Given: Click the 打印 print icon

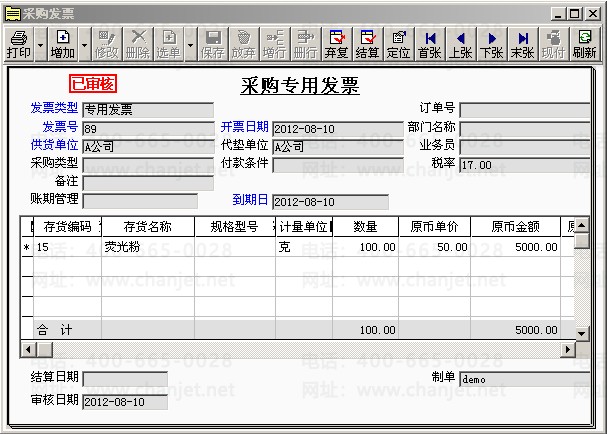Looking at the screenshot, I should (x=18, y=44).
